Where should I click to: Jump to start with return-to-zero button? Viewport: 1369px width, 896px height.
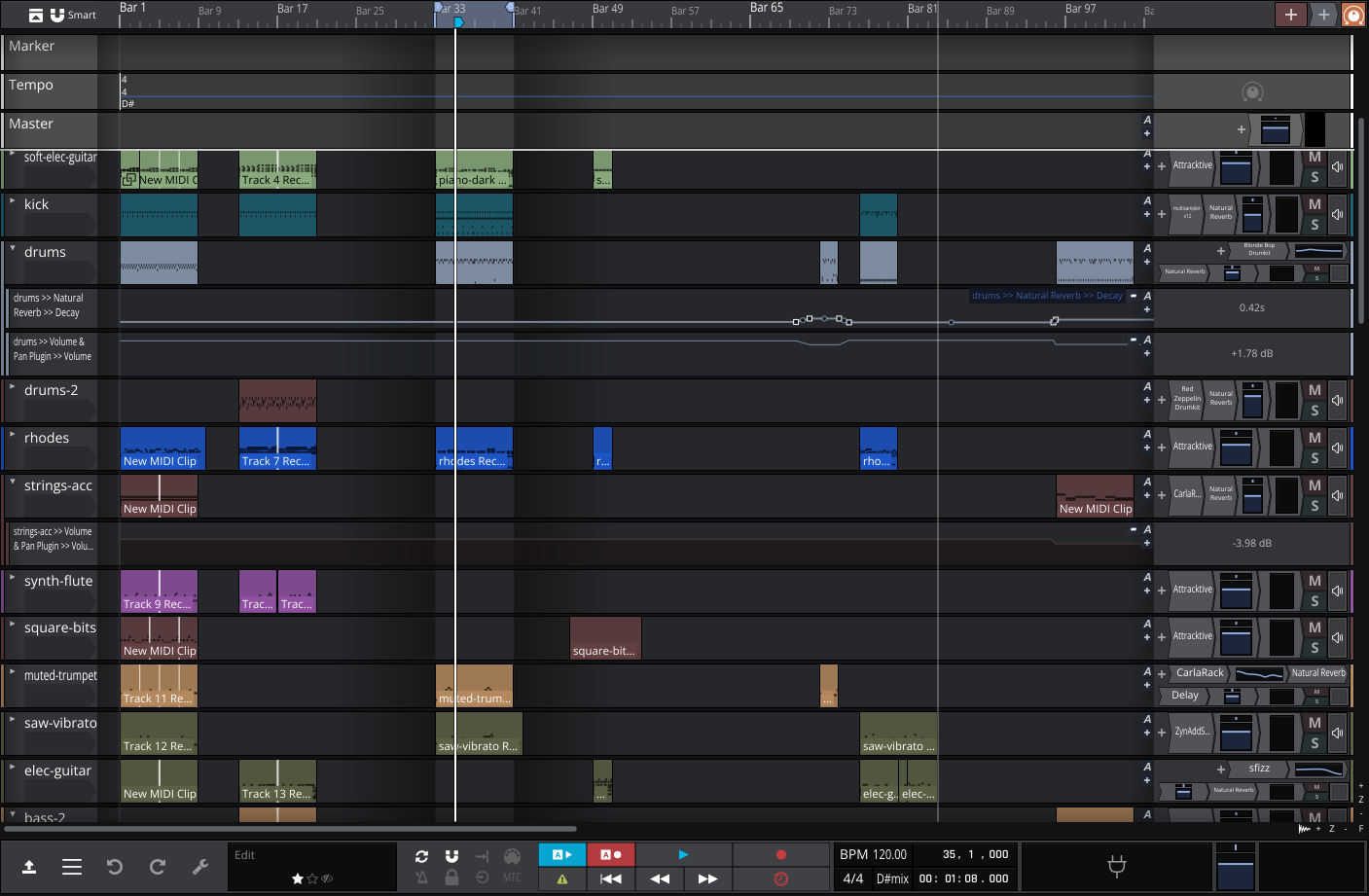(x=611, y=878)
